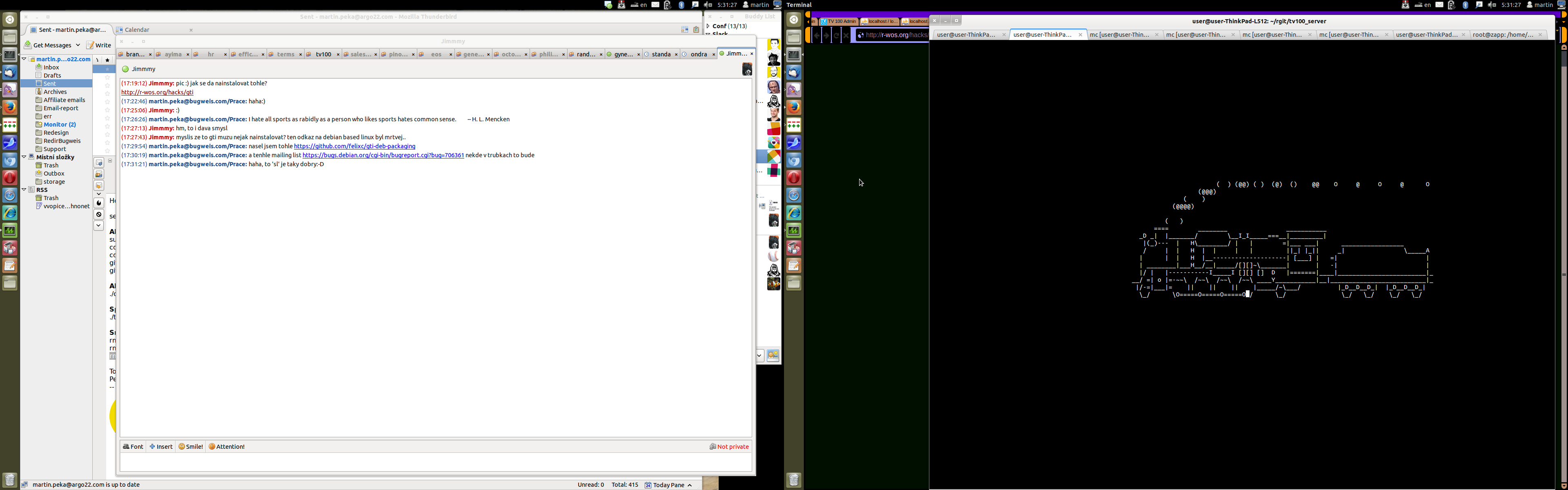Launch Firefox from the Ubuntu launcher
The width and height of the screenshot is (1568, 490).
click(10, 107)
